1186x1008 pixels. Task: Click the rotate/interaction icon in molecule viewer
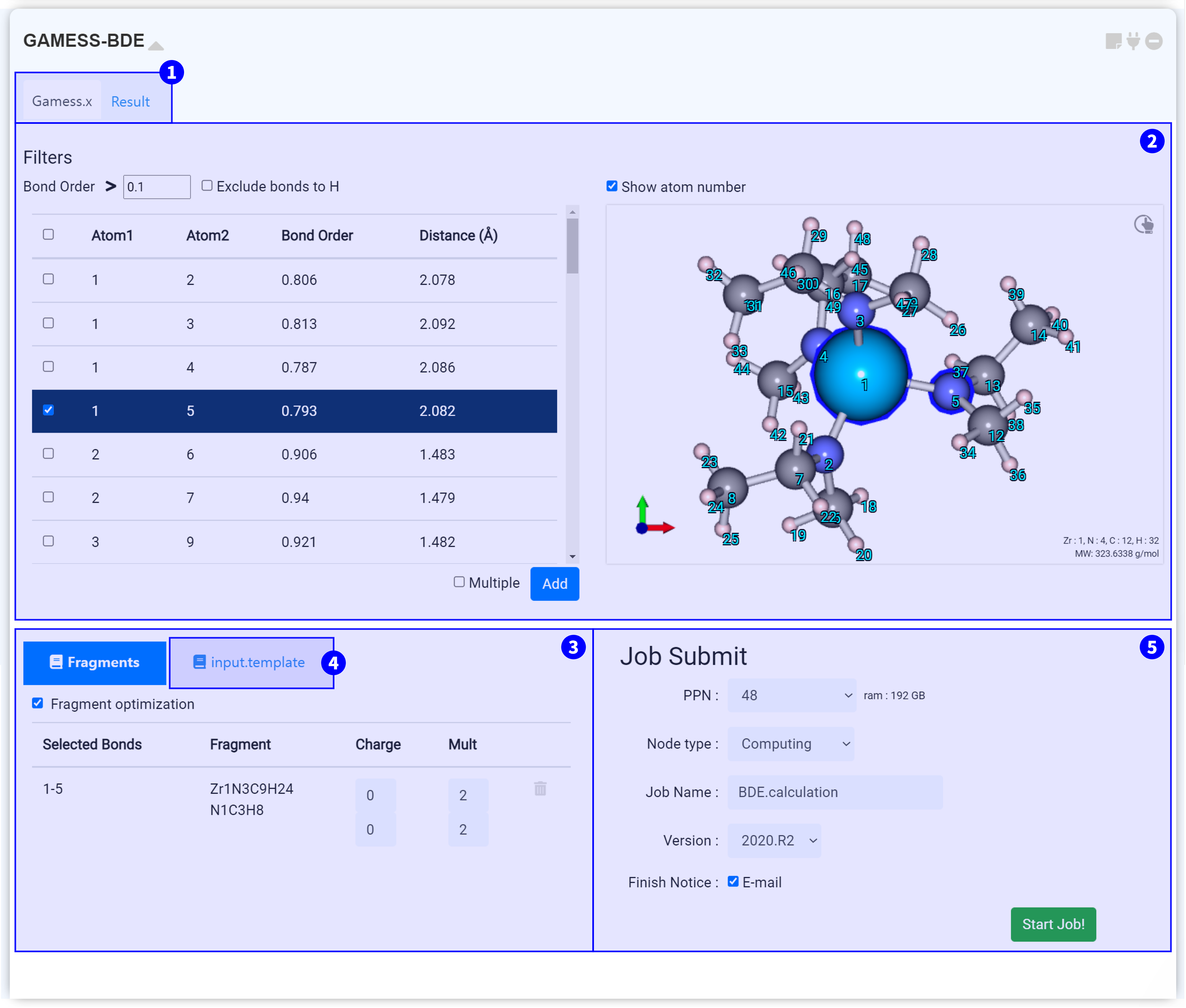[x=1144, y=225]
